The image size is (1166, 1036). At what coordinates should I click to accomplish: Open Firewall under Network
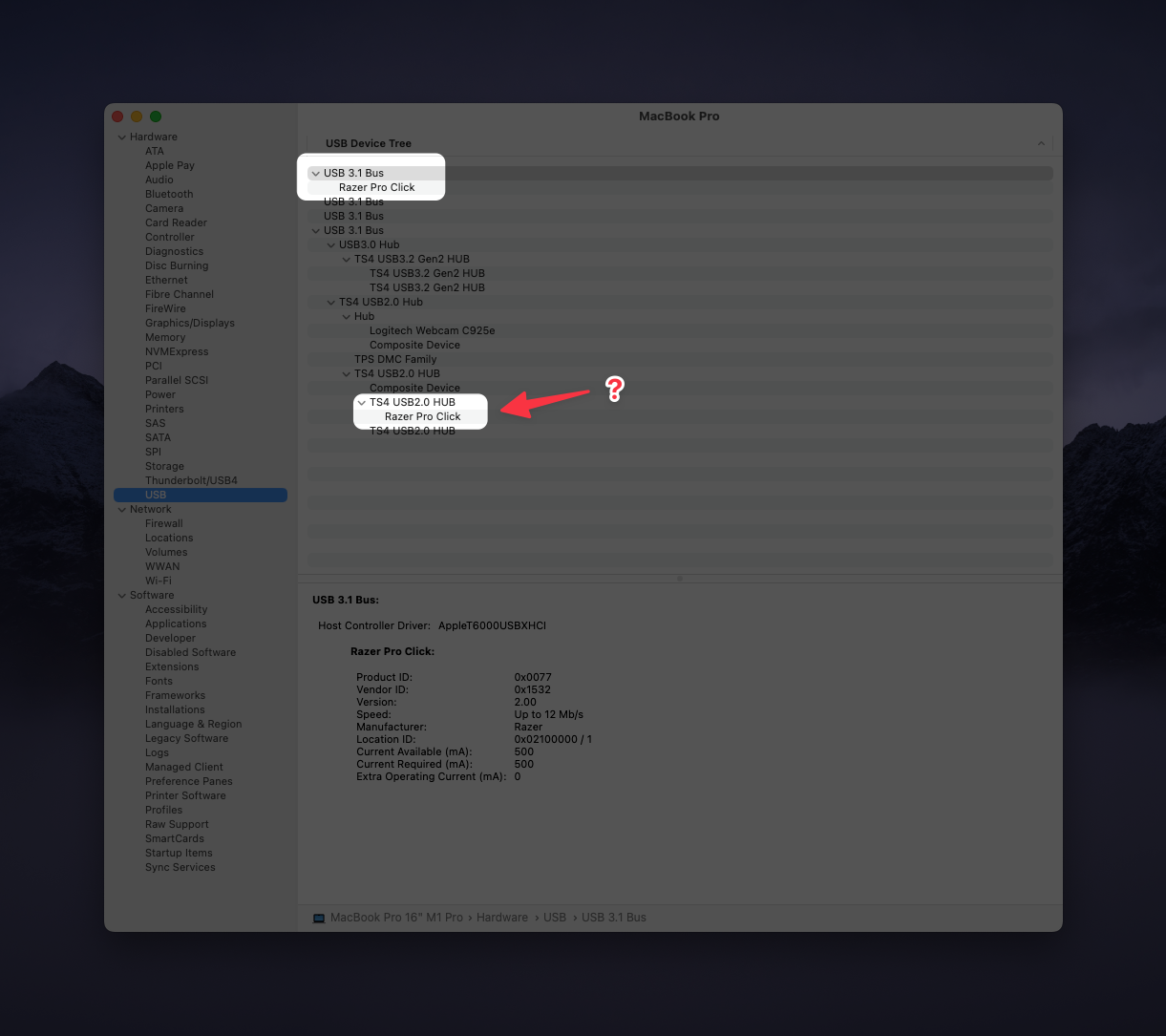tap(164, 524)
